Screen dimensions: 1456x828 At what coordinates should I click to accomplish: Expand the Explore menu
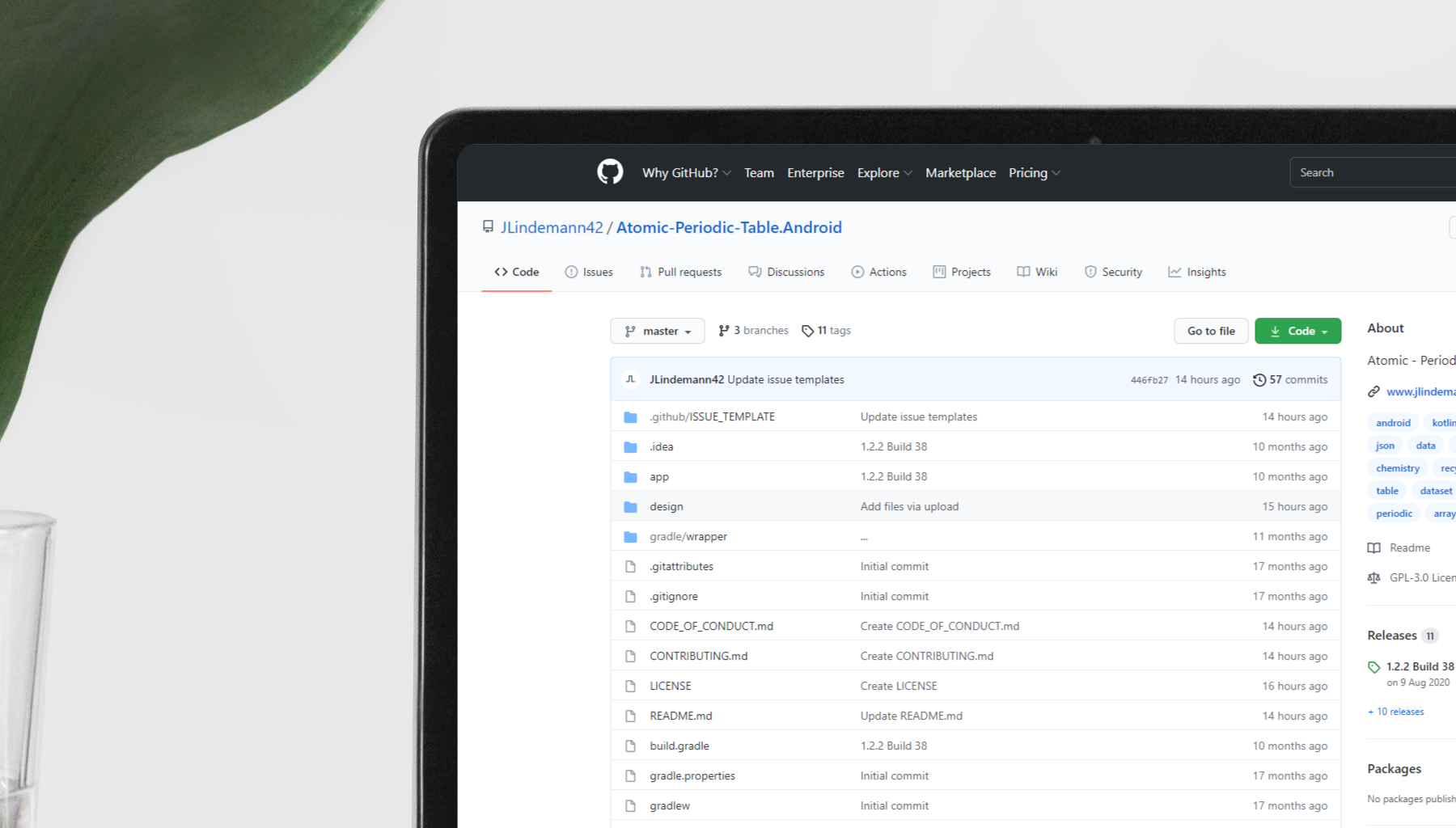(x=885, y=173)
